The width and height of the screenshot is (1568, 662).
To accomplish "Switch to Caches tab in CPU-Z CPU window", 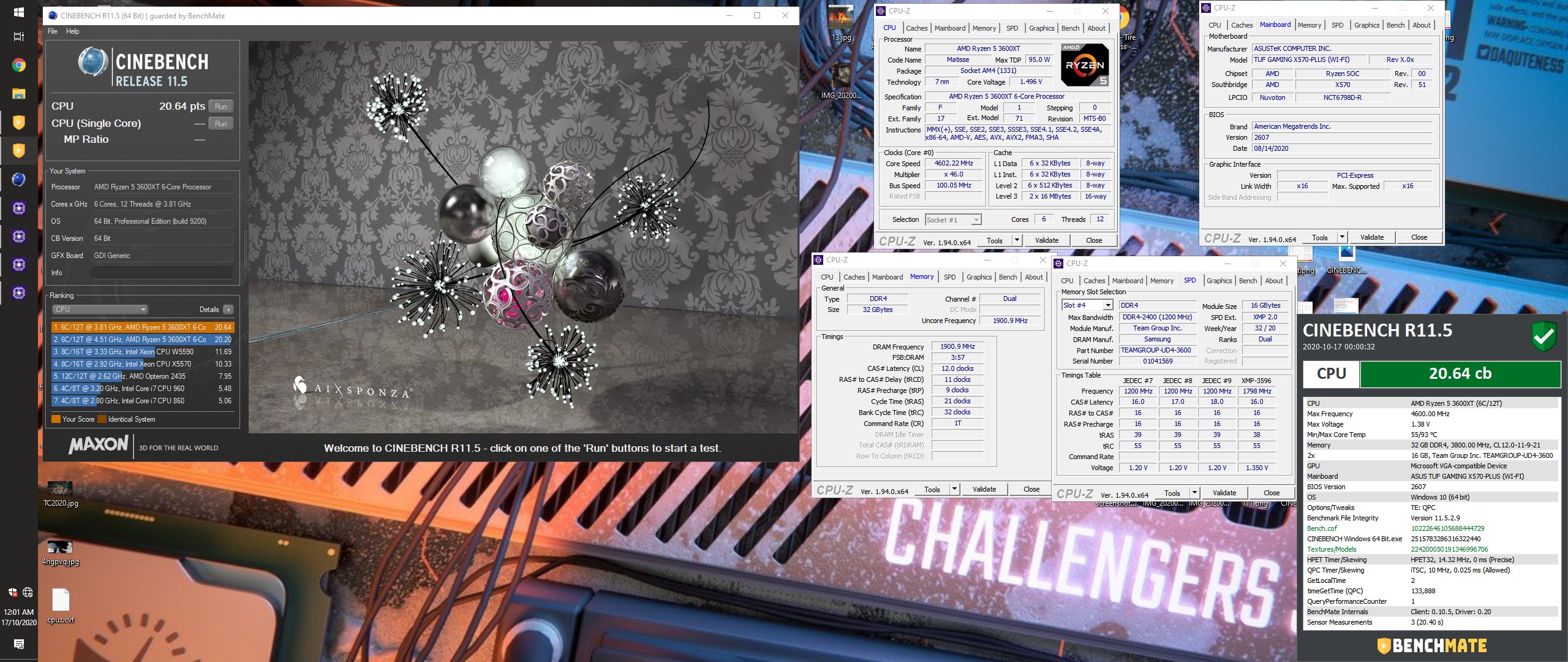I will coord(916,28).
